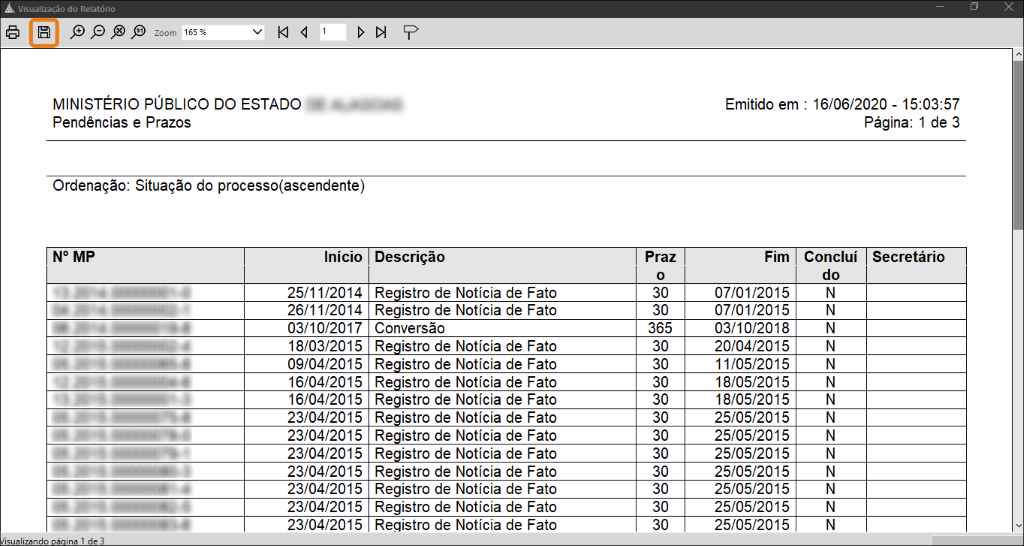Click the 'Início' column header
The width and height of the screenshot is (1024, 546).
306,265
